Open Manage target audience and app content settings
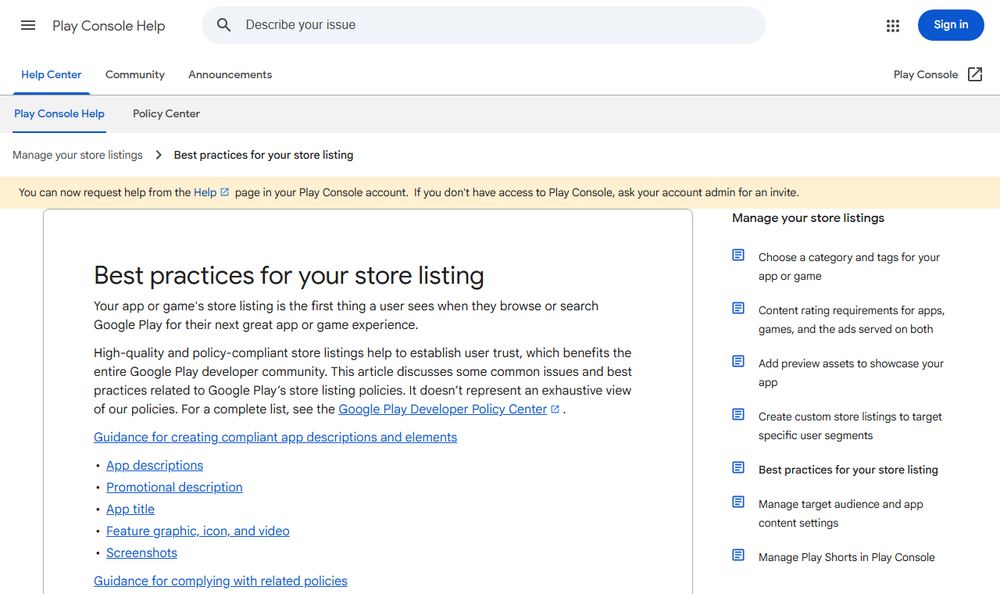 [x=841, y=513]
